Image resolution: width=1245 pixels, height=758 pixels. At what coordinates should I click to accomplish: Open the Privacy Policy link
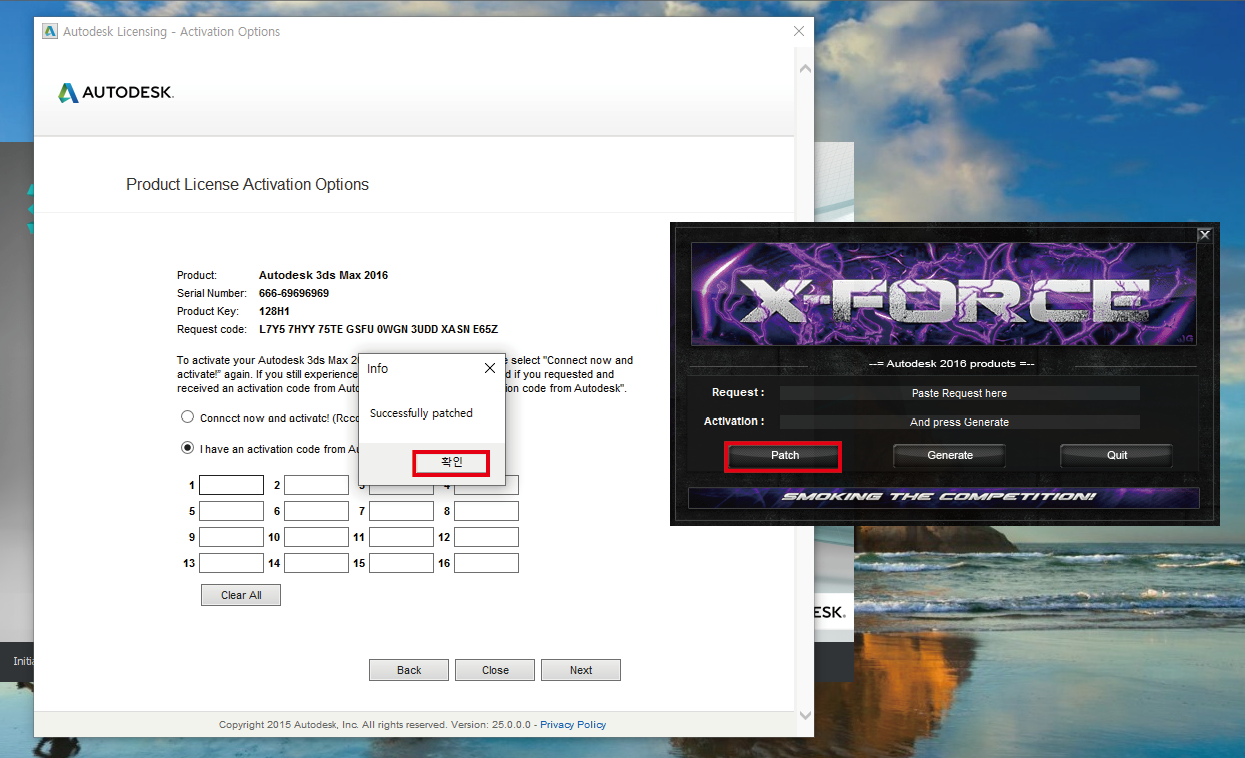(573, 725)
